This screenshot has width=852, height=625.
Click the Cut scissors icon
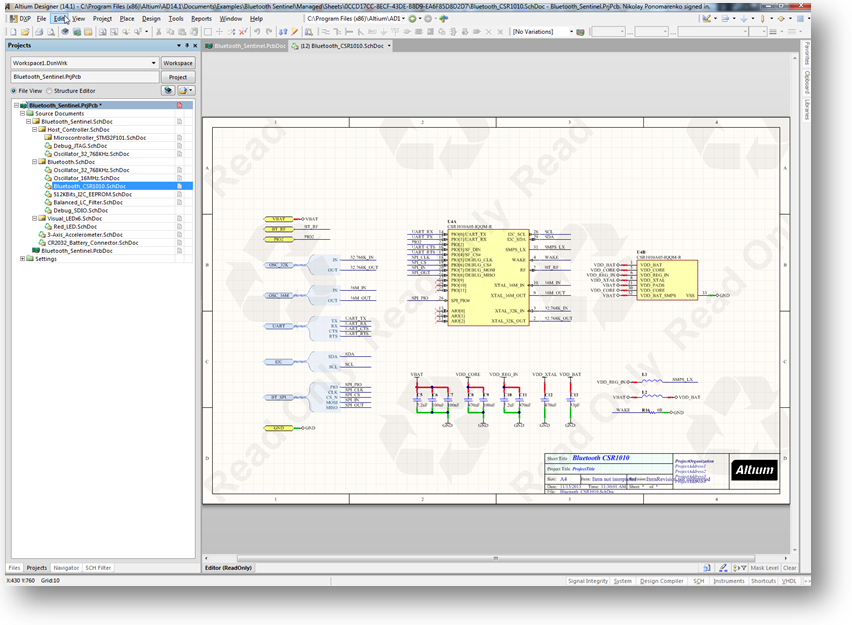159,32
